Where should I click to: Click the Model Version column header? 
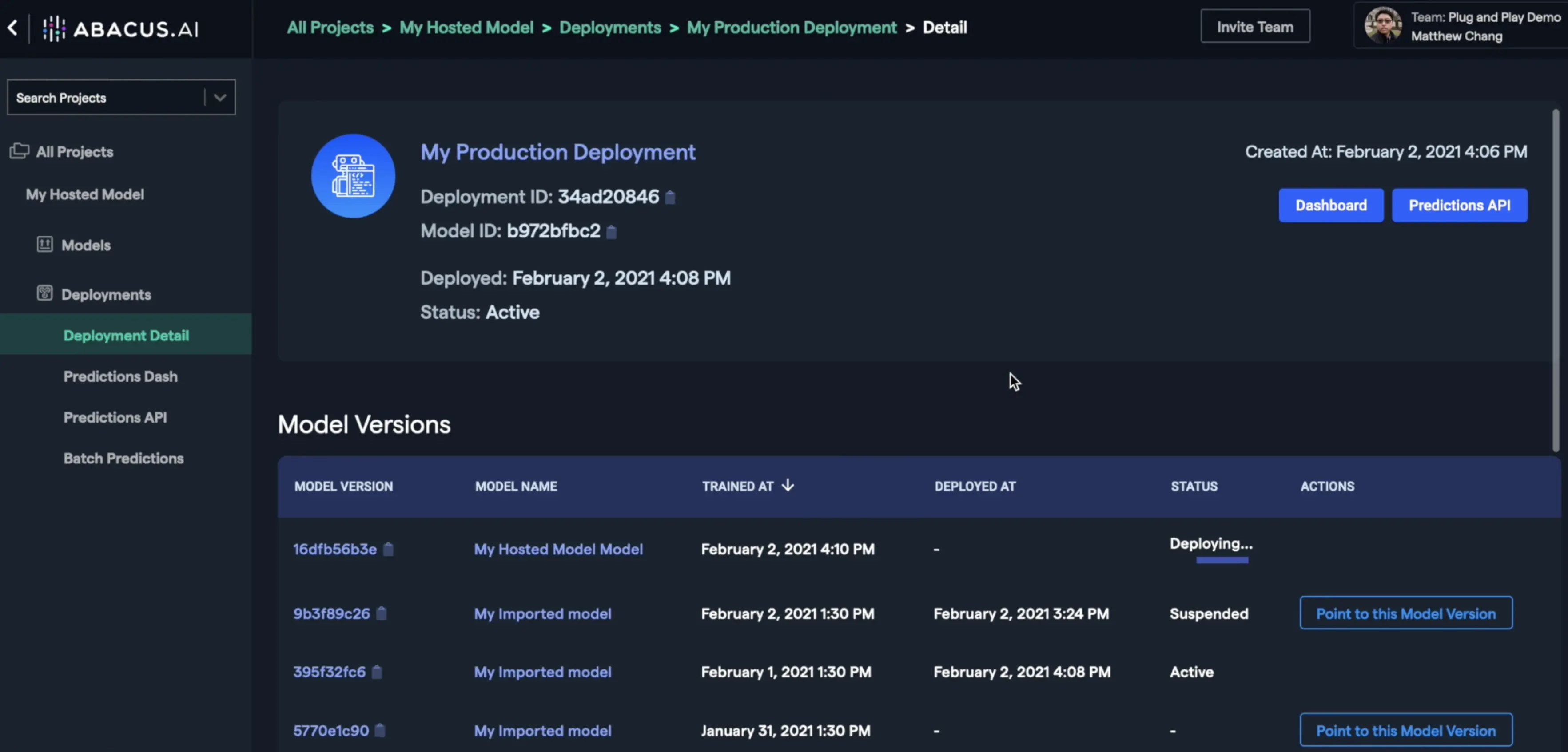[x=343, y=486]
